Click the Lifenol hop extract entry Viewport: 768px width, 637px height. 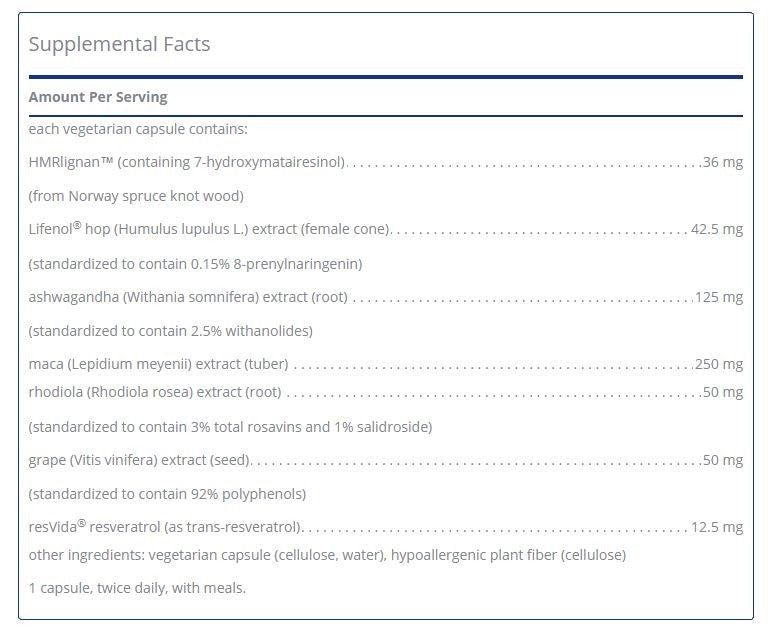tap(209, 229)
